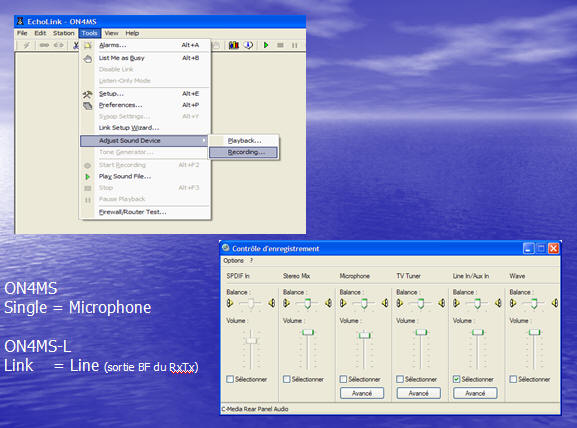577x428 pixels.
Task: Open Preferences… menu entry
Action: point(145,105)
